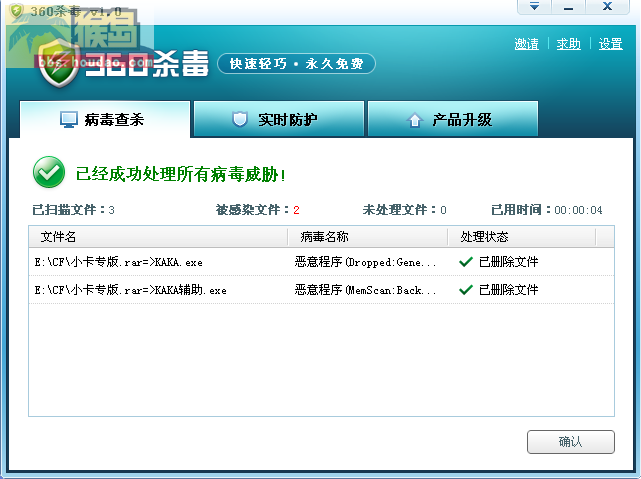Switch to the 产品升级 tab
Image resolution: width=641 pixels, height=479 pixels.
(x=453, y=119)
